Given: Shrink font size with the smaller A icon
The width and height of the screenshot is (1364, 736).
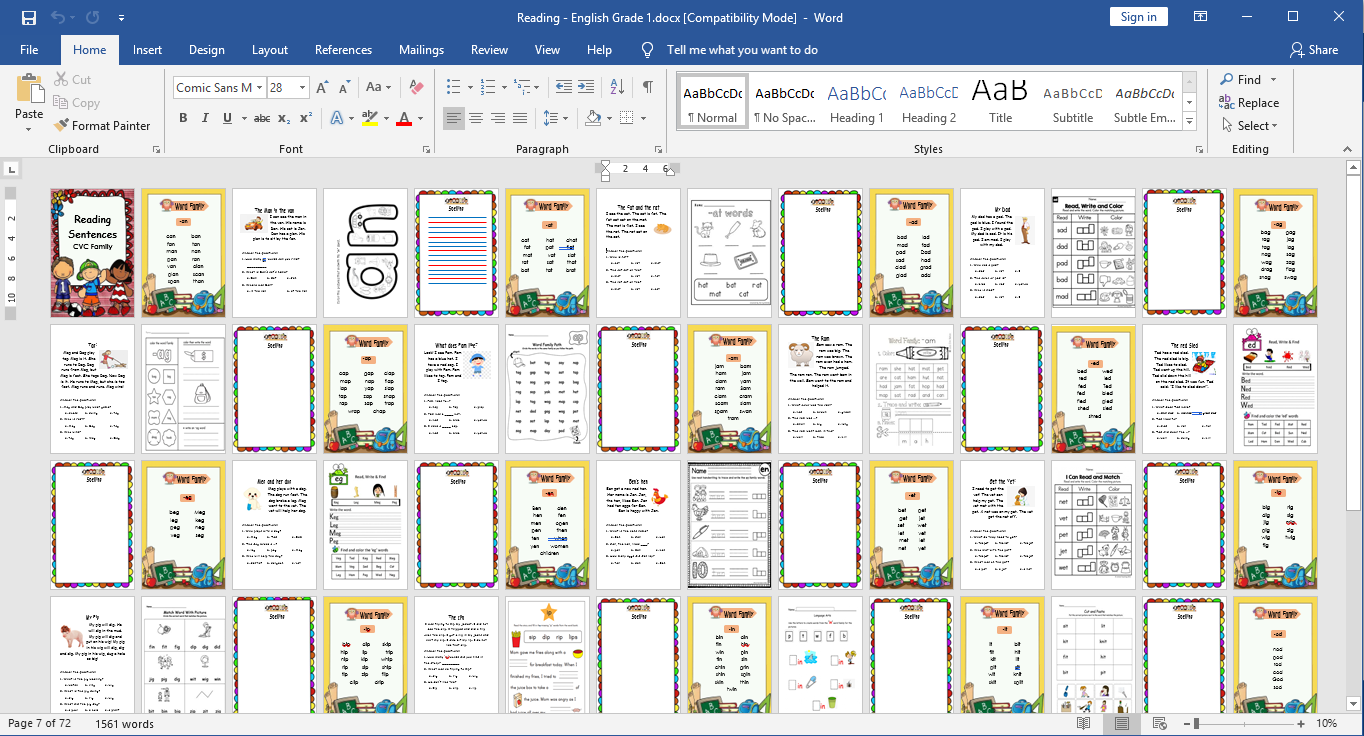Looking at the screenshot, I should coord(343,88).
